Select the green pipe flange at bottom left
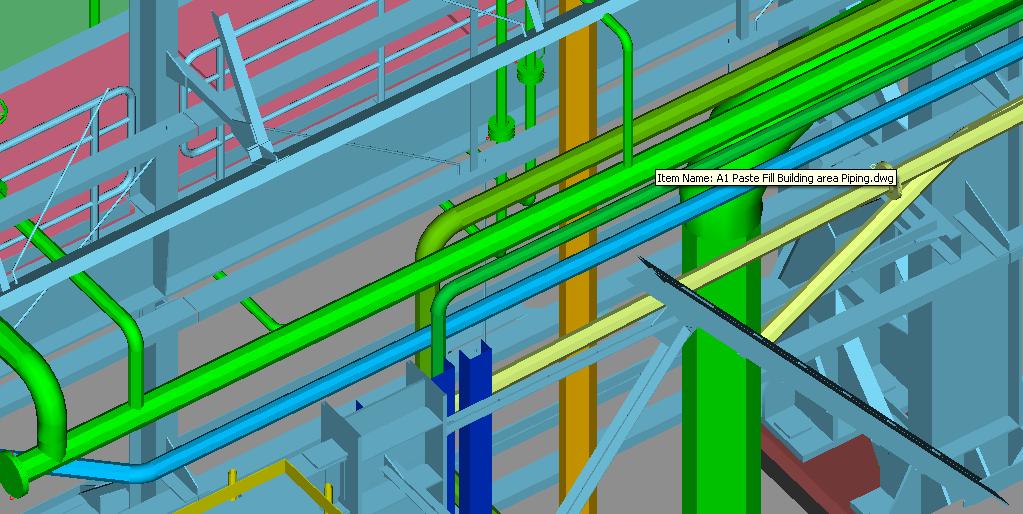Viewport: 1023px width, 514px height. pyautogui.click(x=13, y=473)
